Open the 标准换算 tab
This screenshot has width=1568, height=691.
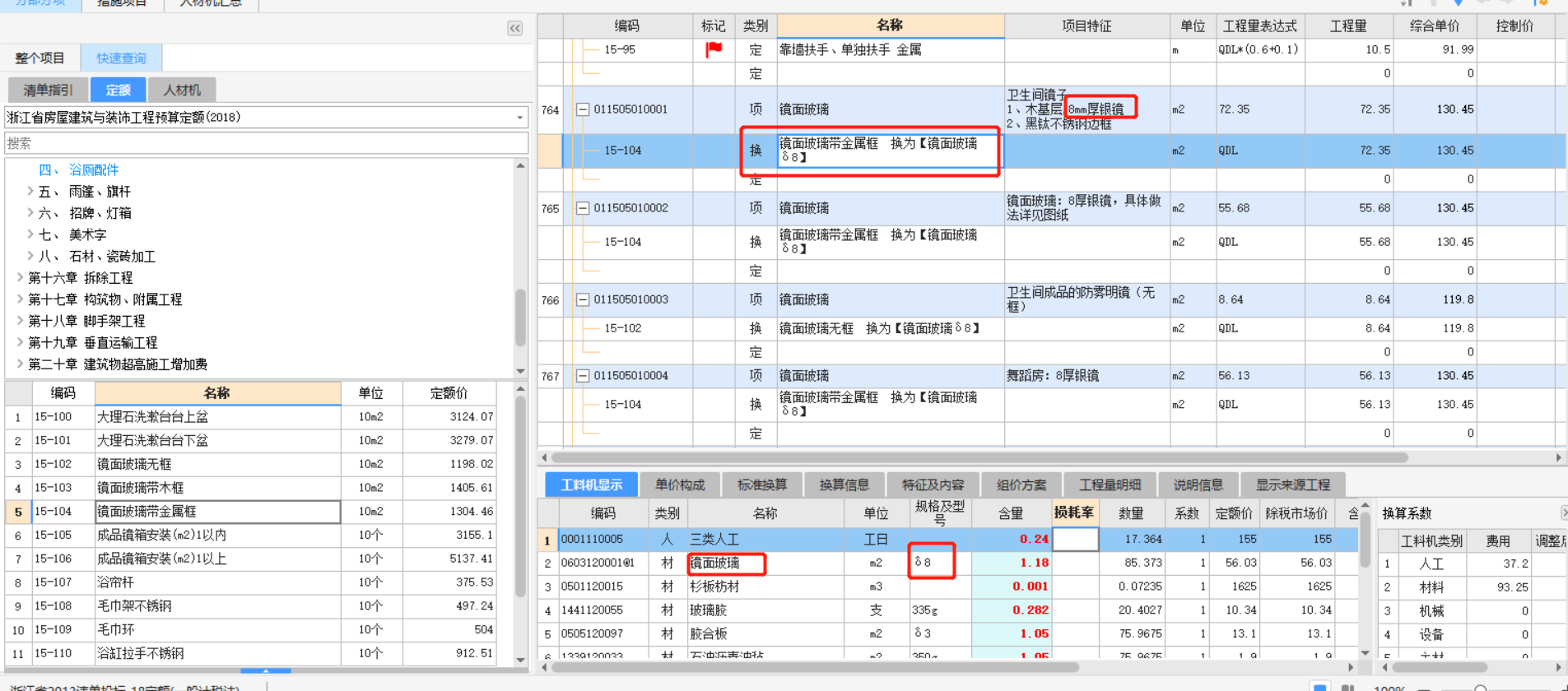tap(762, 485)
